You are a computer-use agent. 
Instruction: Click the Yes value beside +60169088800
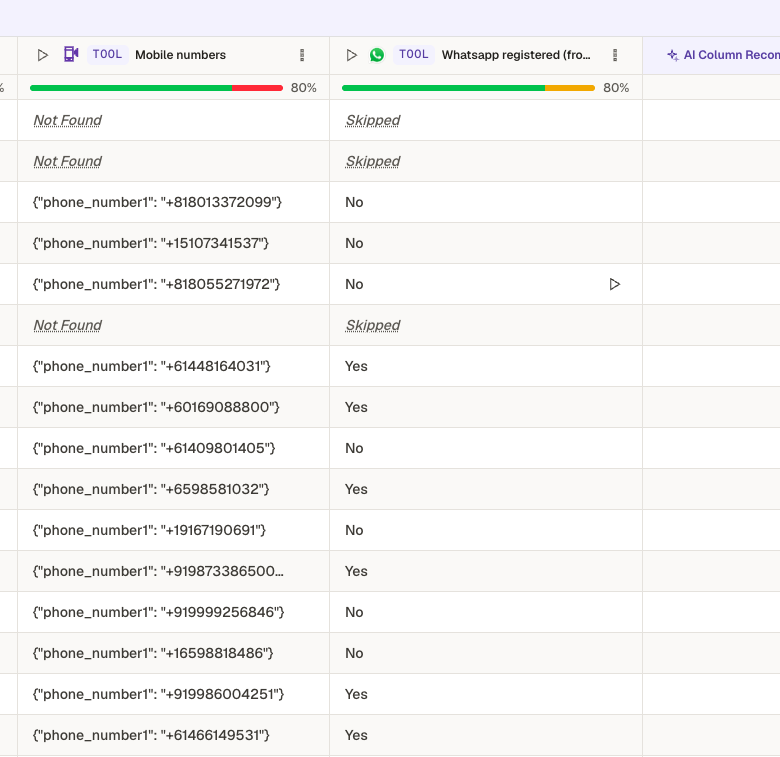[356, 407]
